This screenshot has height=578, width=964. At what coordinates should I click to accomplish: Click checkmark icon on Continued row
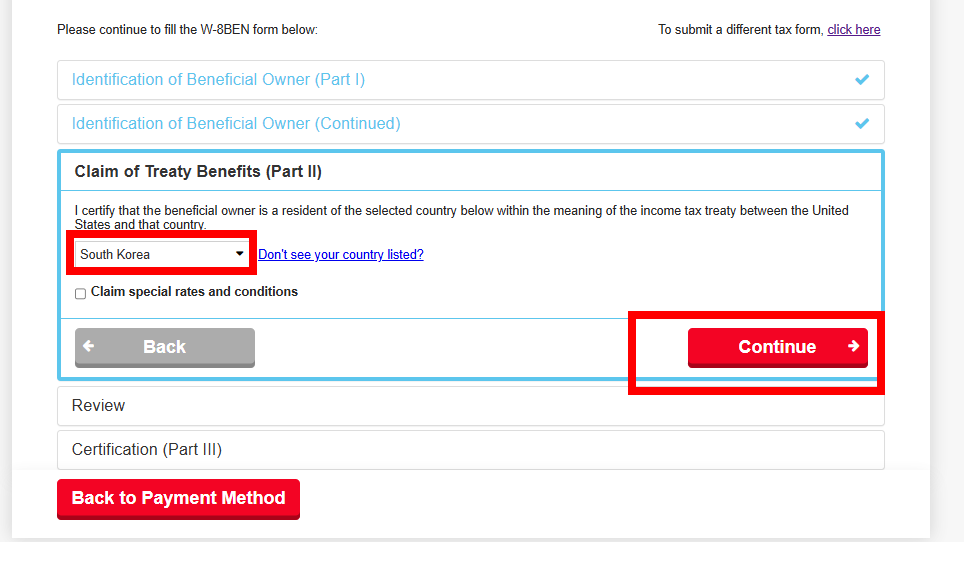862,124
